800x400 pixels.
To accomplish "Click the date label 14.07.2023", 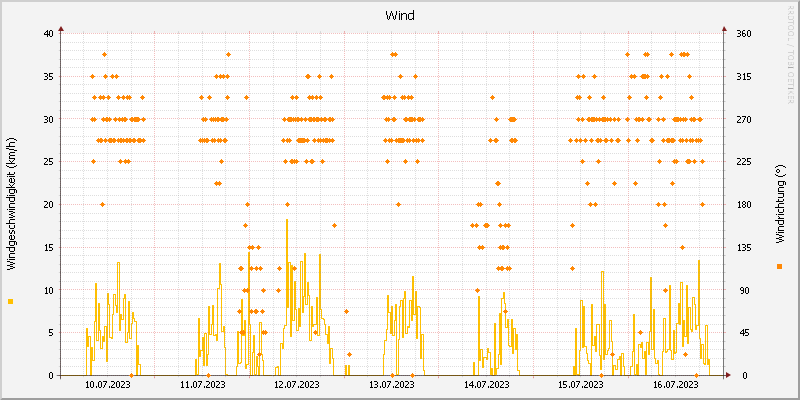I will [486, 384].
